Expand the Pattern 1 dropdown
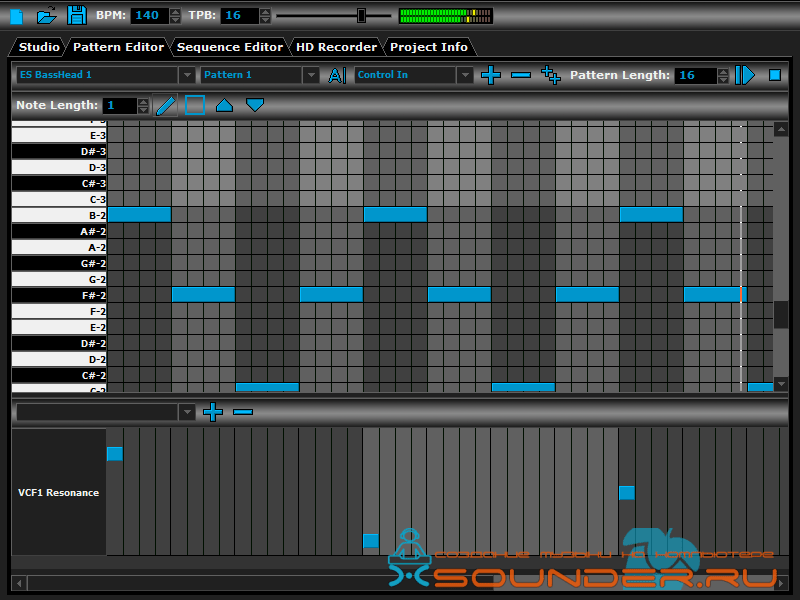The image size is (800, 600). point(311,75)
